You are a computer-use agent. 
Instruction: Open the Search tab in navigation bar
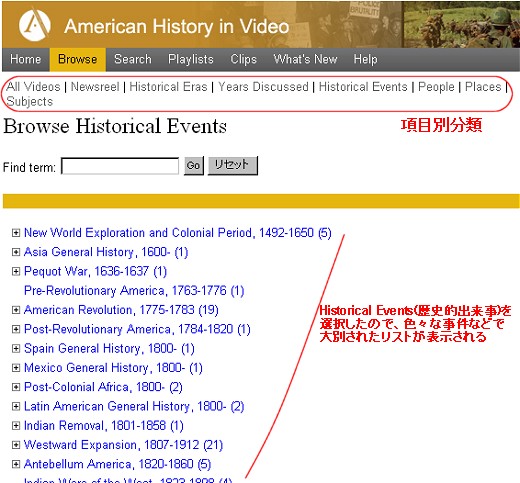(133, 59)
